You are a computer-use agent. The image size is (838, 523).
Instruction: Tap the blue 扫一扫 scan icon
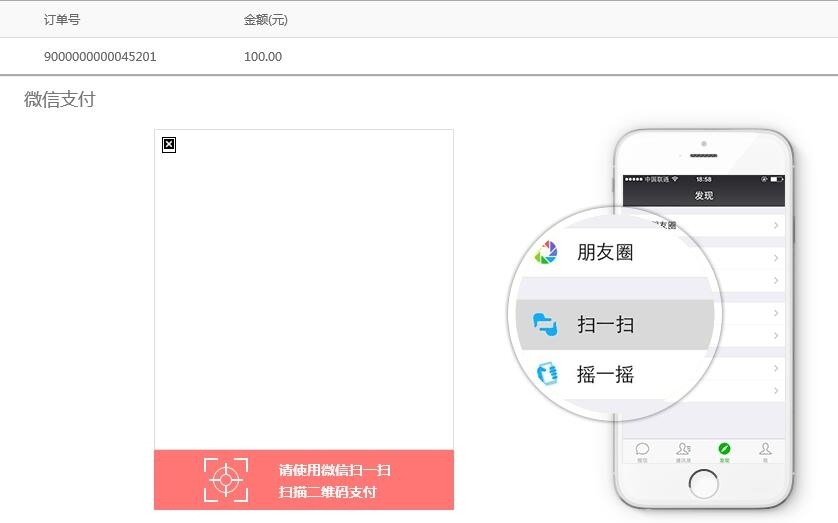coord(545,324)
